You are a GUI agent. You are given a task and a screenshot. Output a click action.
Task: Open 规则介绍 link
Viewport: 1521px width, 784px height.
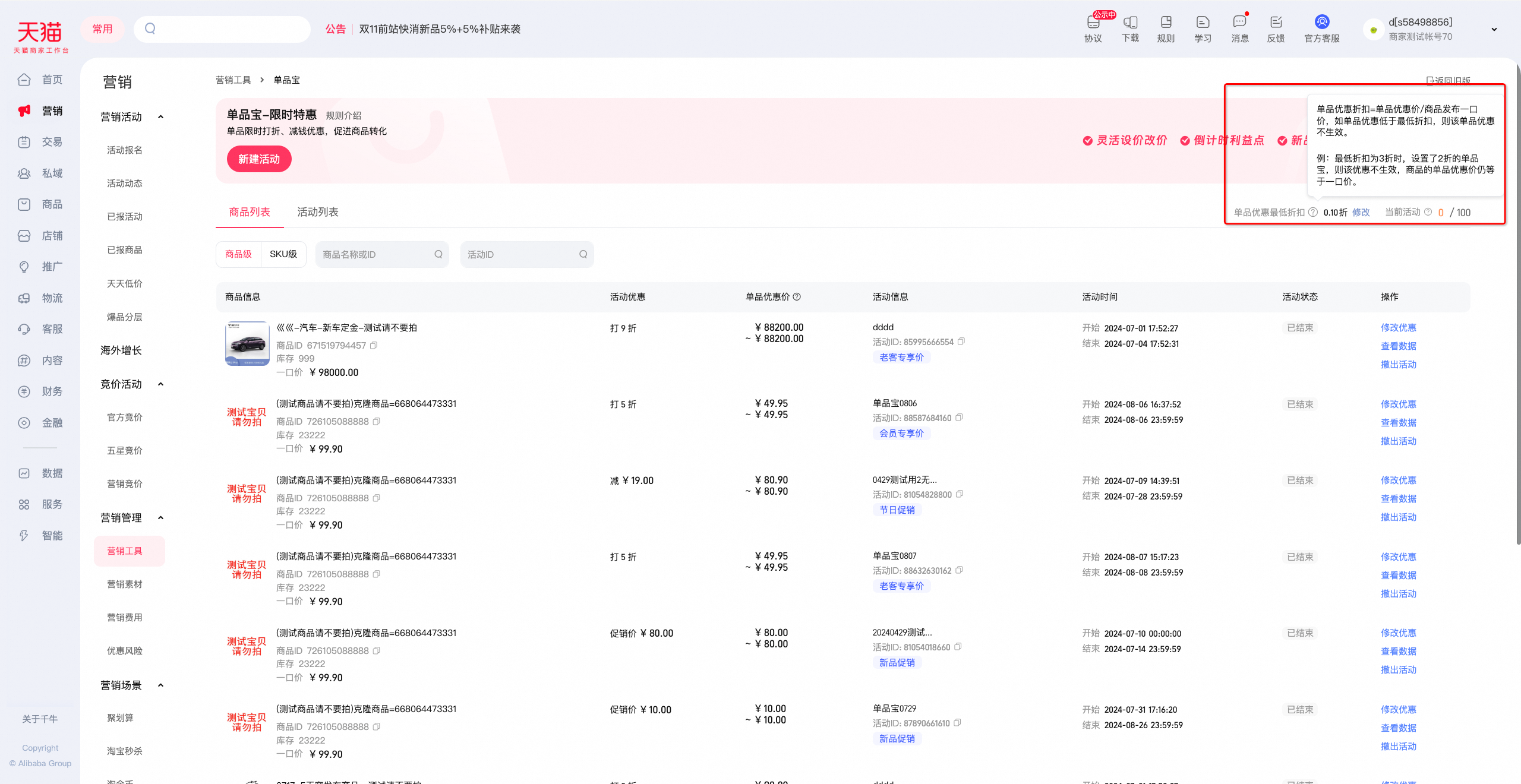click(x=343, y=116)
